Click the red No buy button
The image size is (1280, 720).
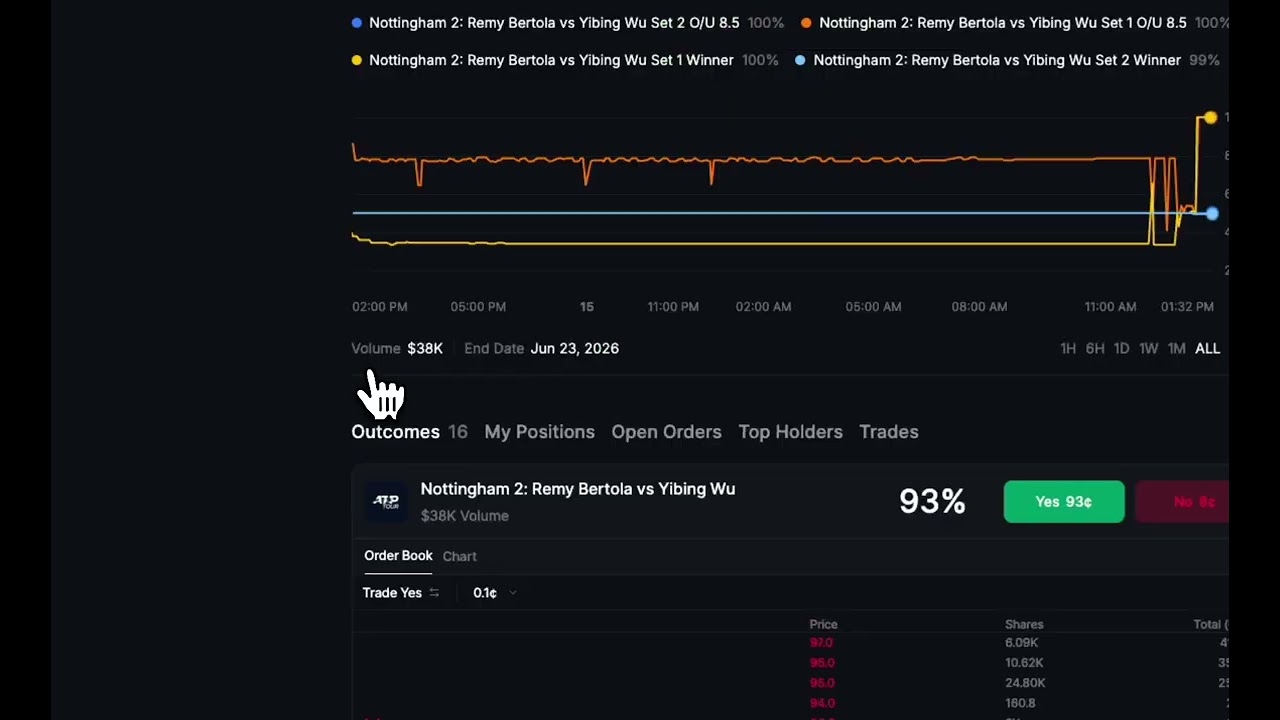[x=1184, y=502]
